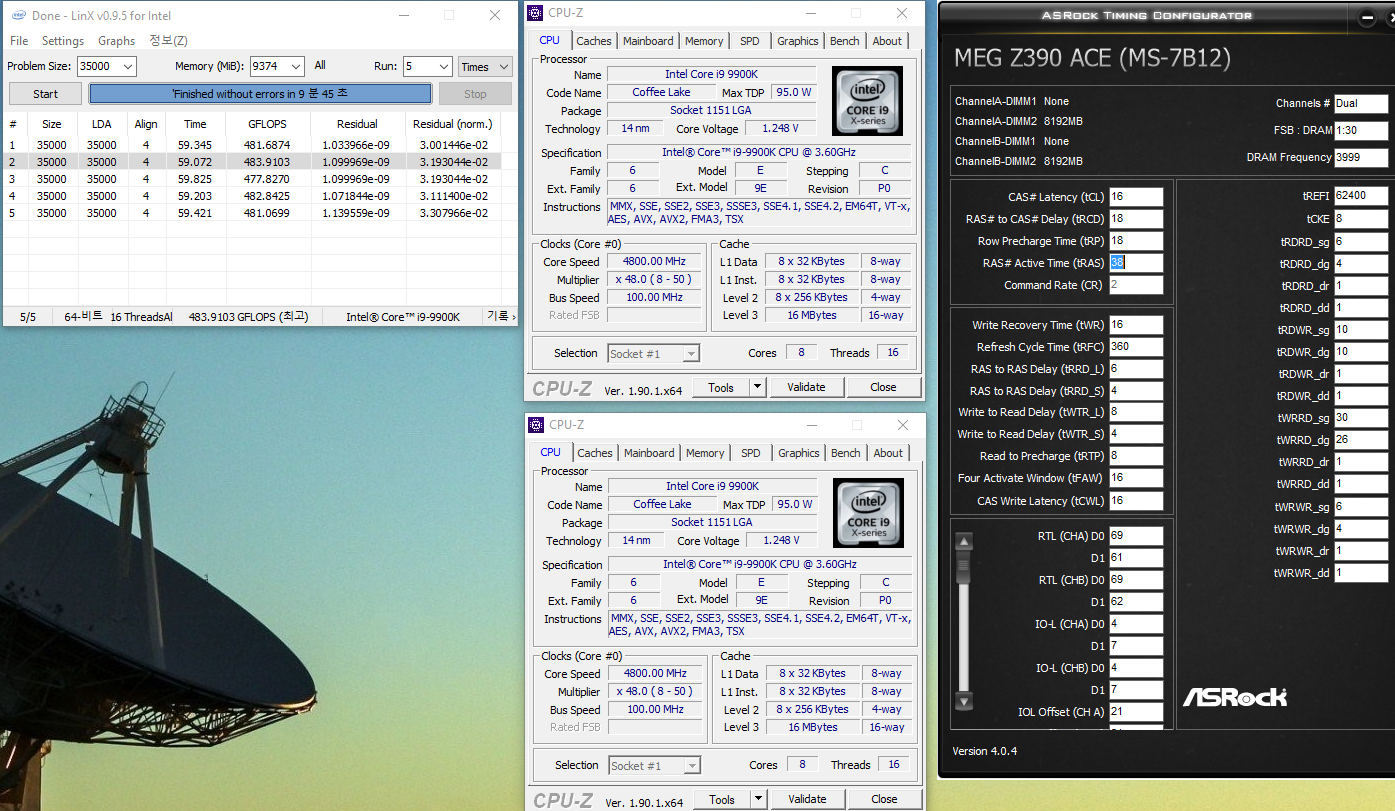Expand the Run count dropdown in LinX
Image resolution: width=1395 pixels, height=811 pixels.
click(x=443, y=66)
